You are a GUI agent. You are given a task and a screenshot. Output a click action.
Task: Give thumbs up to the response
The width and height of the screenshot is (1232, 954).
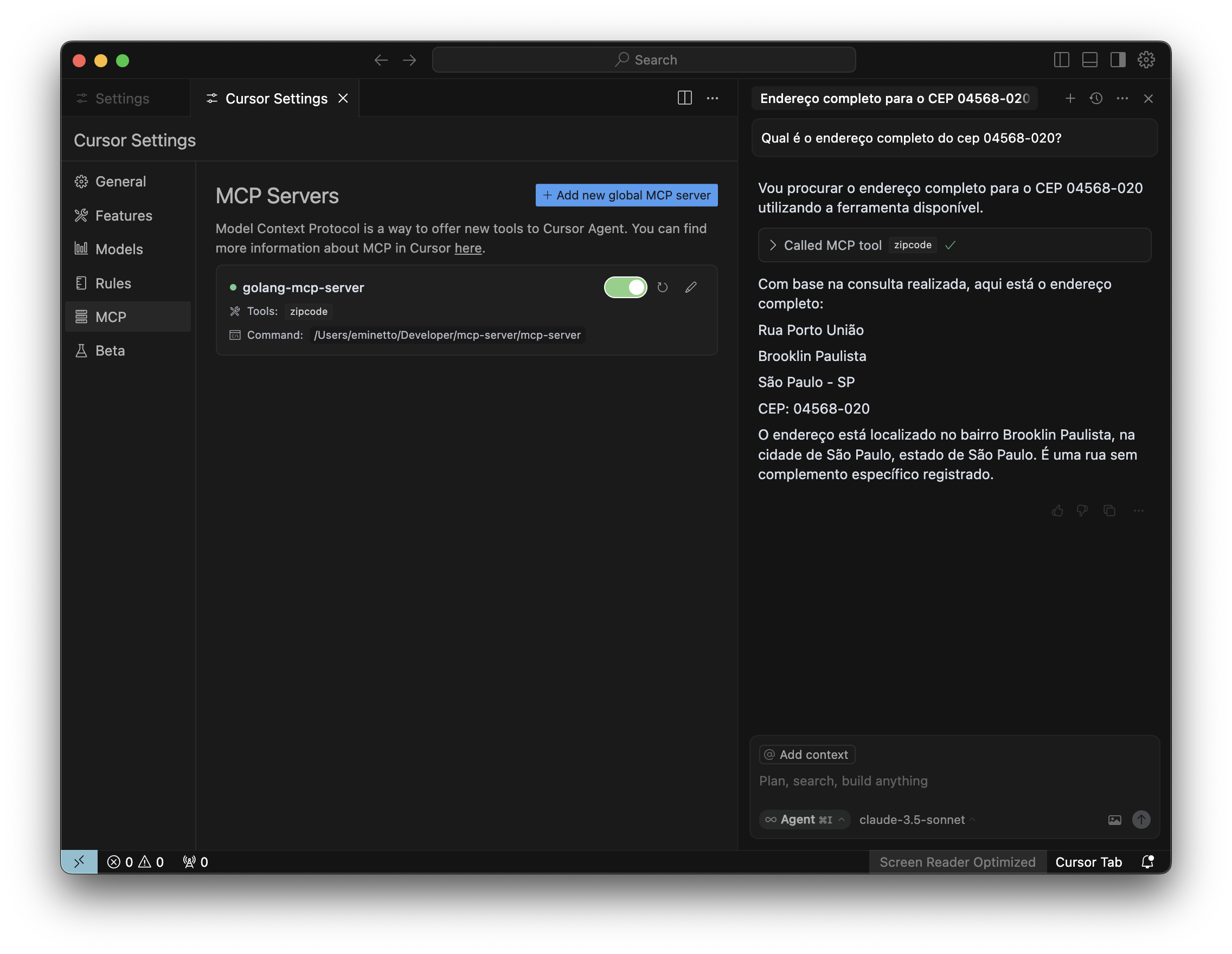pyautogui.click(x=1057, y=511)
